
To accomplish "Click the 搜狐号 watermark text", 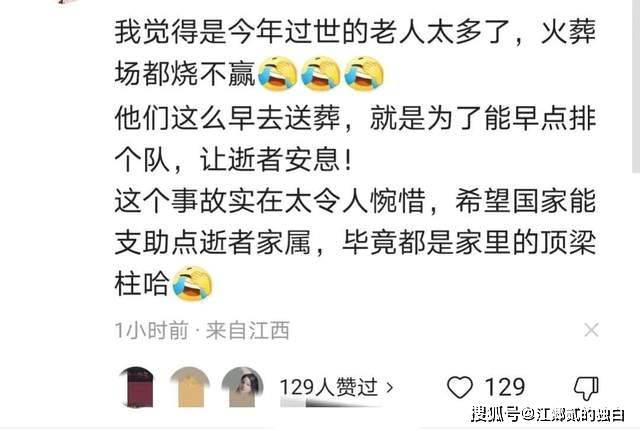I will 496,414.
